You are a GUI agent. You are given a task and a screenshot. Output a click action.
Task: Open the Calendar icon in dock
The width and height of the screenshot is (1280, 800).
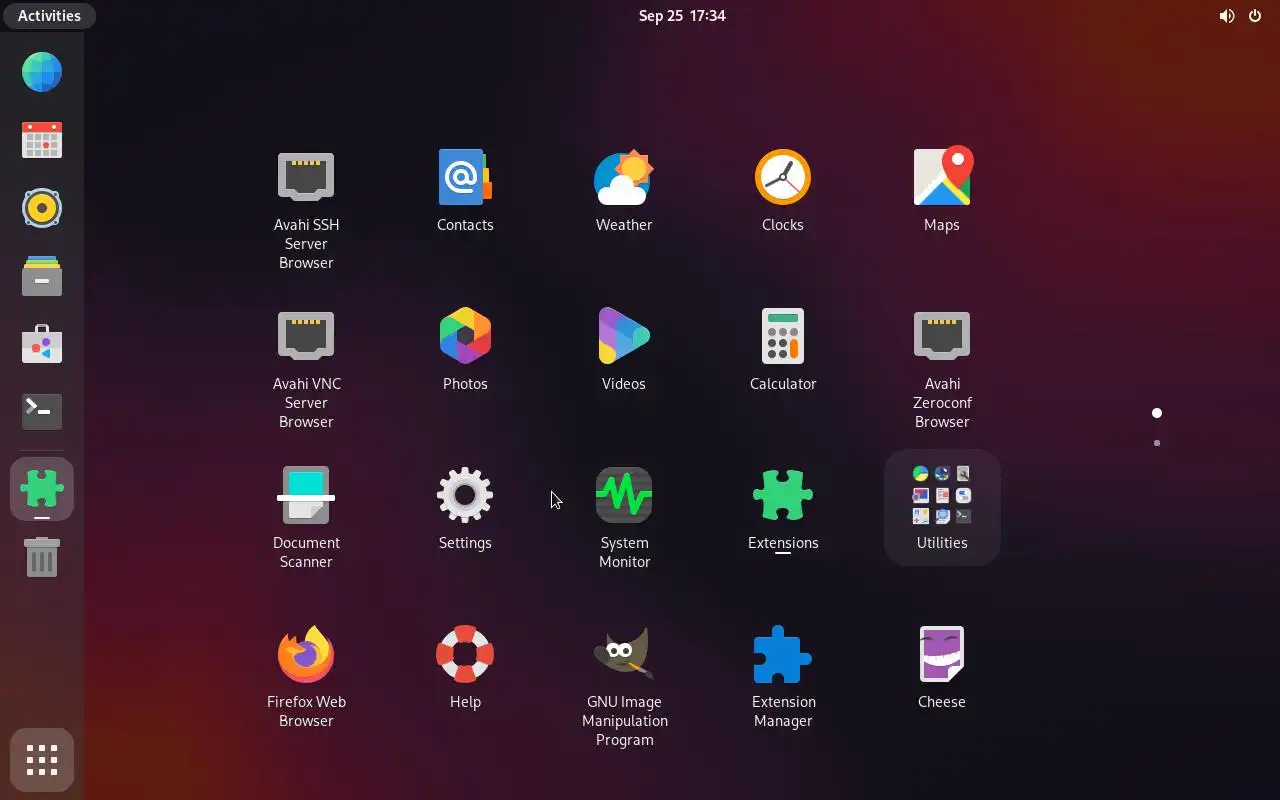pyautogui.click(x=42, y=140)
